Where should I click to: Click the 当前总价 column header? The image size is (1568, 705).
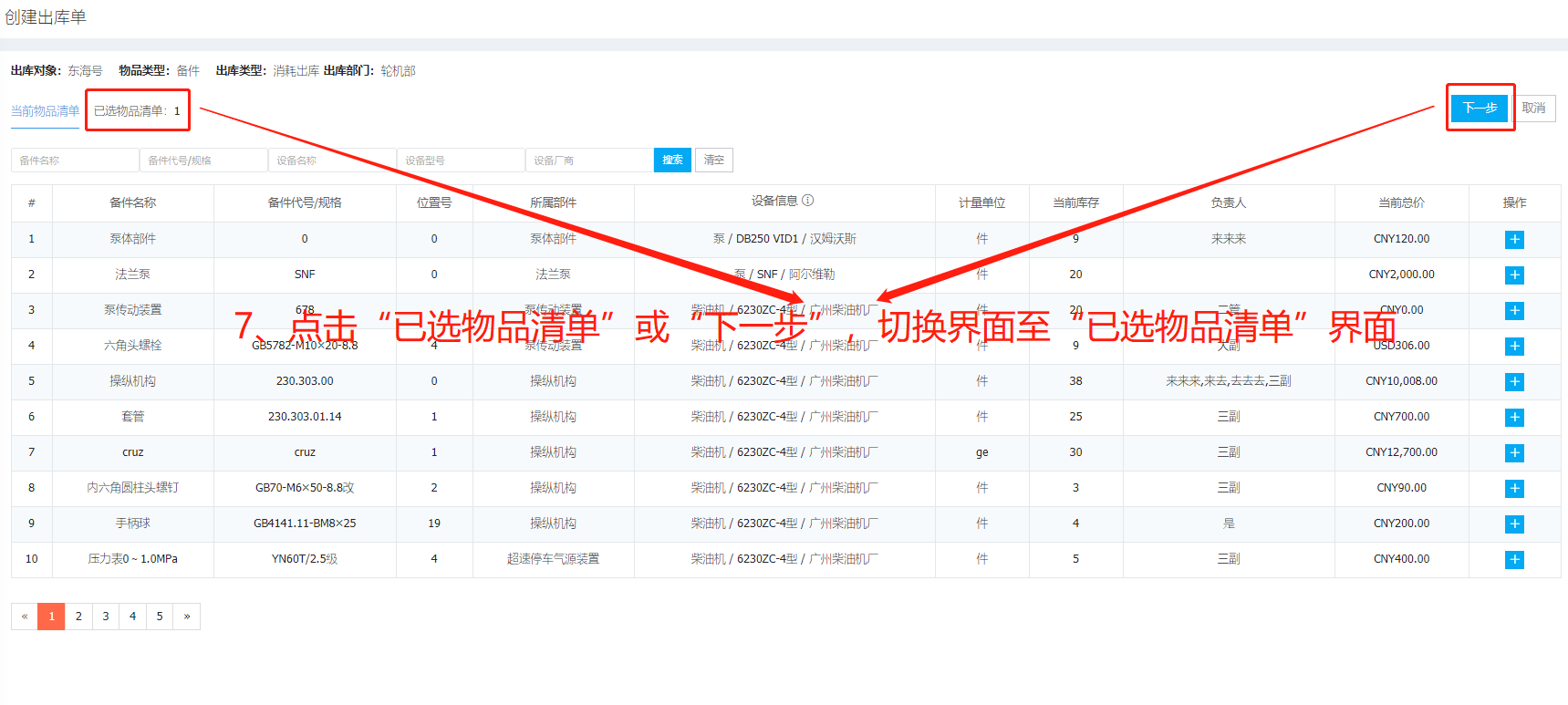pyautogui.click(x=1401, y=202)
